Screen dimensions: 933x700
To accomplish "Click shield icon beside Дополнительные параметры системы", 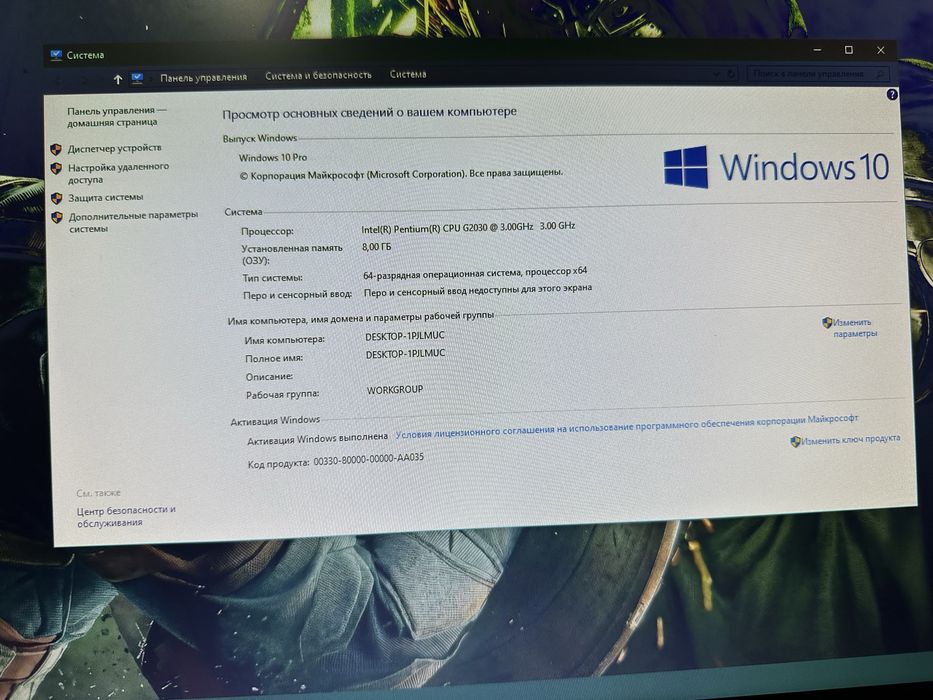I will (57, 217).
